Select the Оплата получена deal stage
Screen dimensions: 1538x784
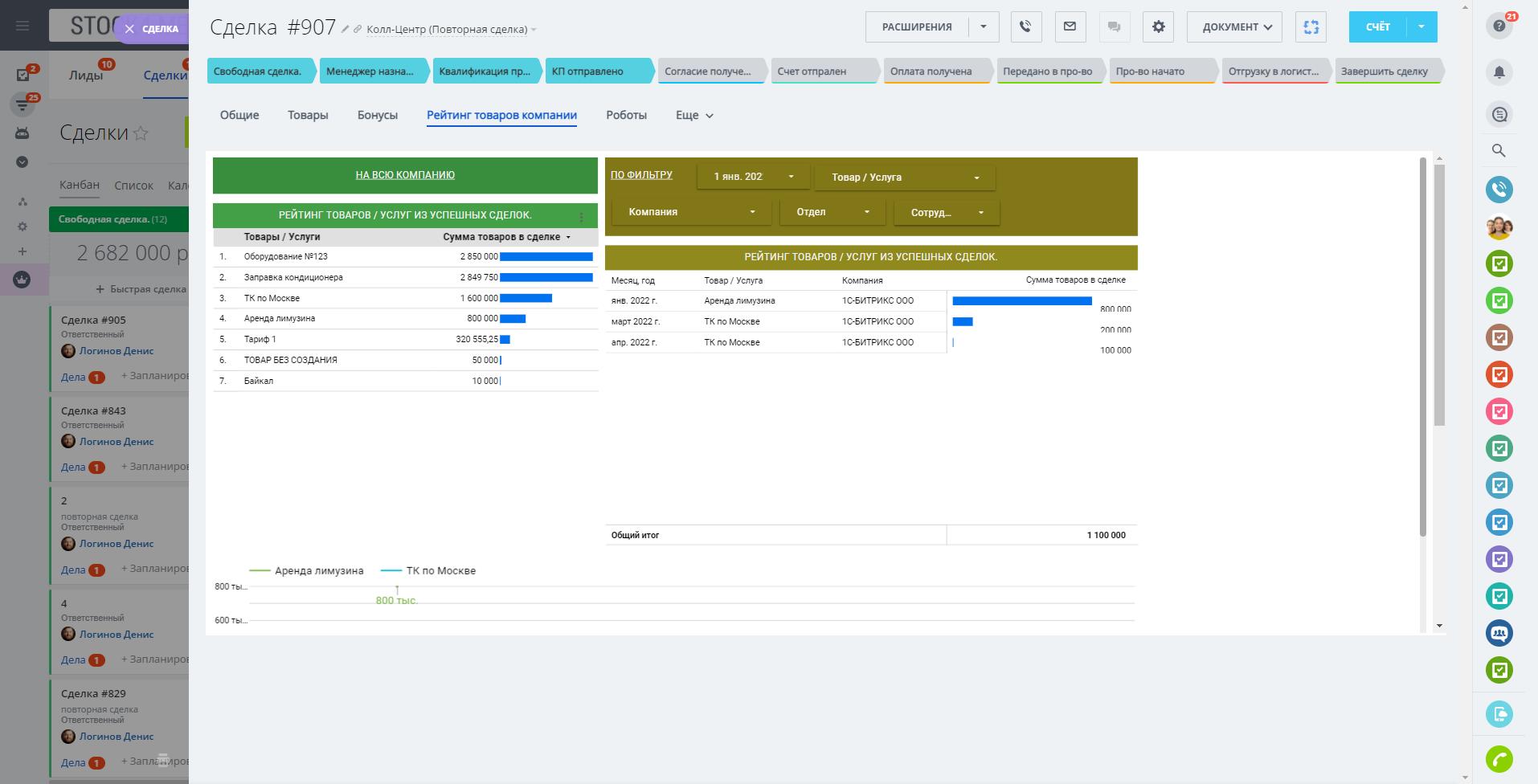(931, 71)
